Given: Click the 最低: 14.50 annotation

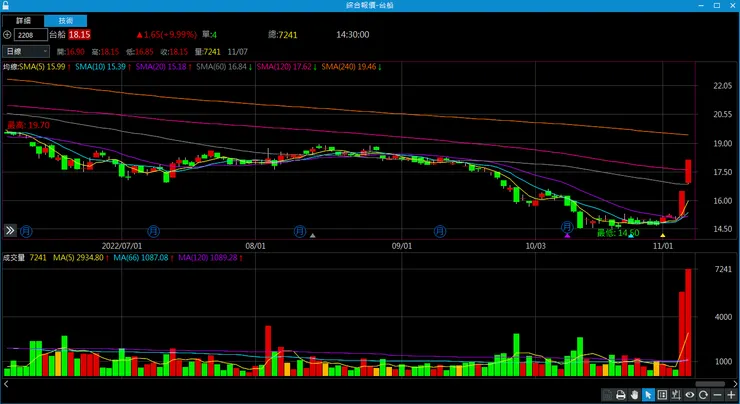Looking at the screenshot, I should 618,233.
